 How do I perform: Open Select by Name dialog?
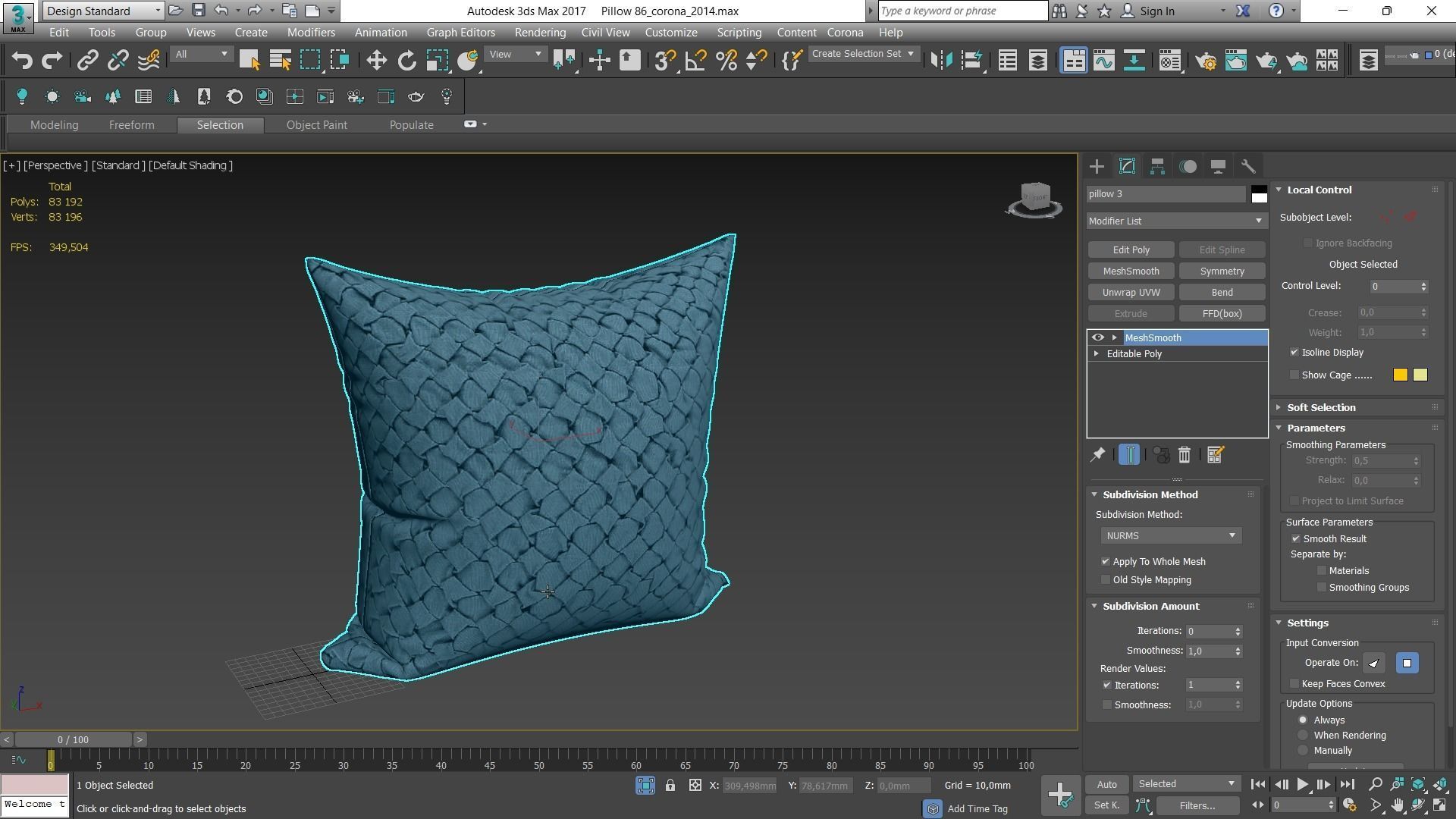tap(280, 60)
